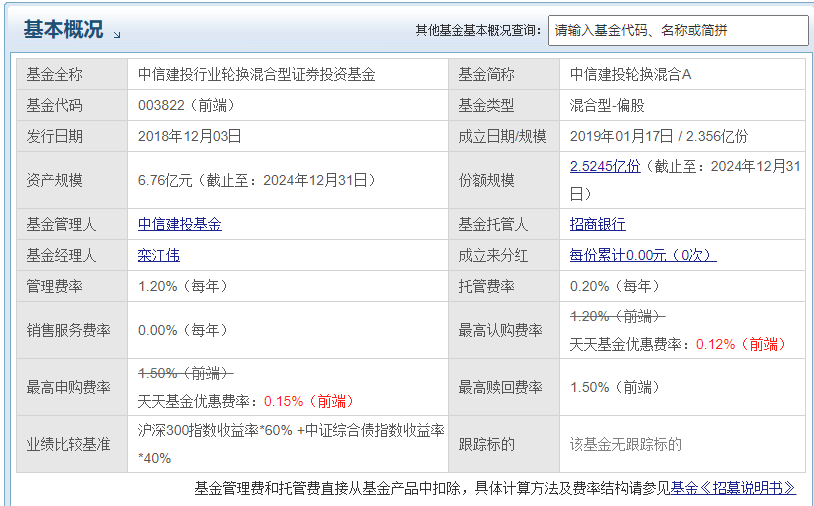Viewport: 814px width, 506px height.
Task: Click the 基金管理人 label cell
Action: pyautogui.click(x=72, y=224)
